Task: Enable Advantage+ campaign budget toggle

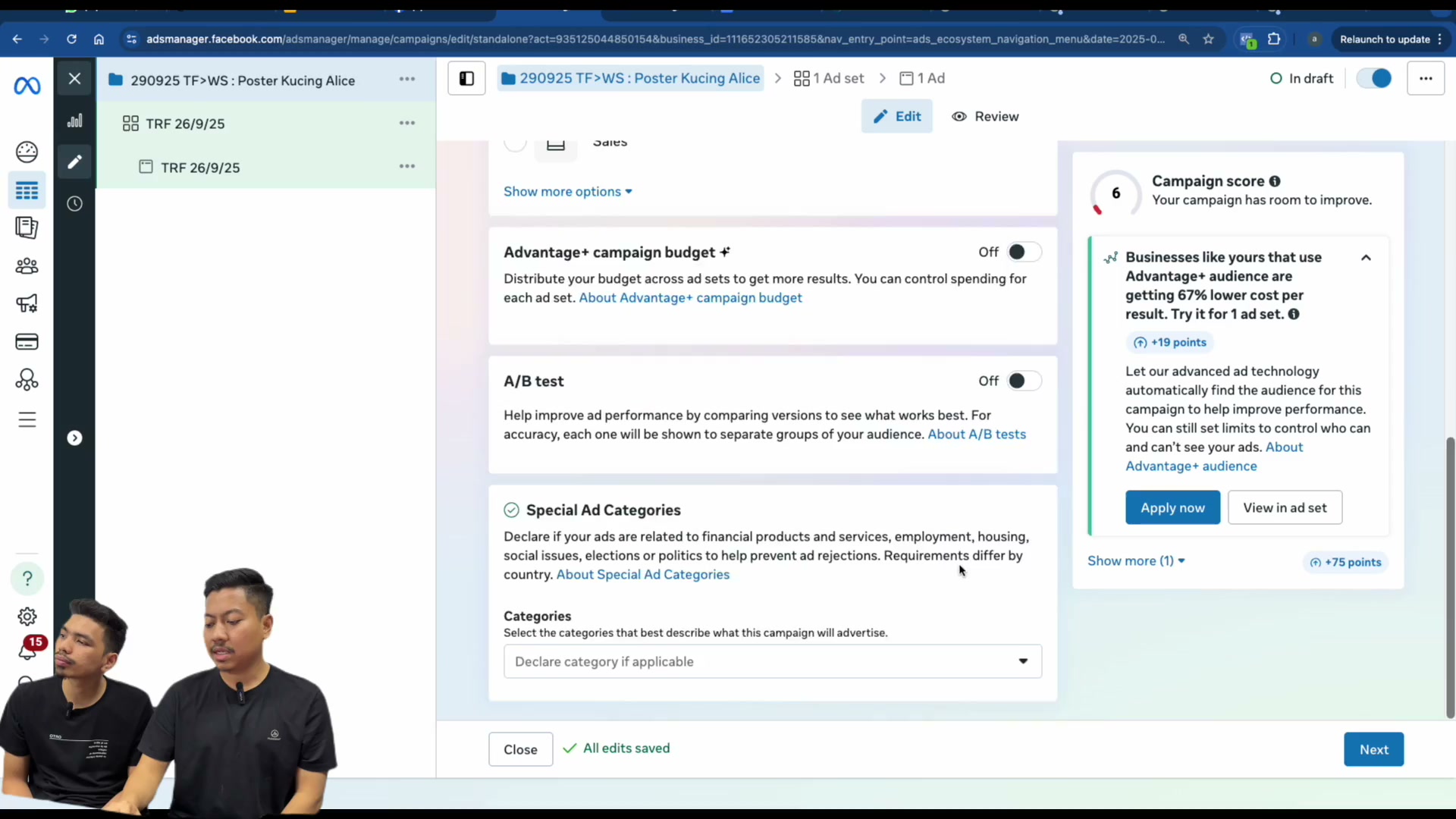Action: coord(1024,253)
